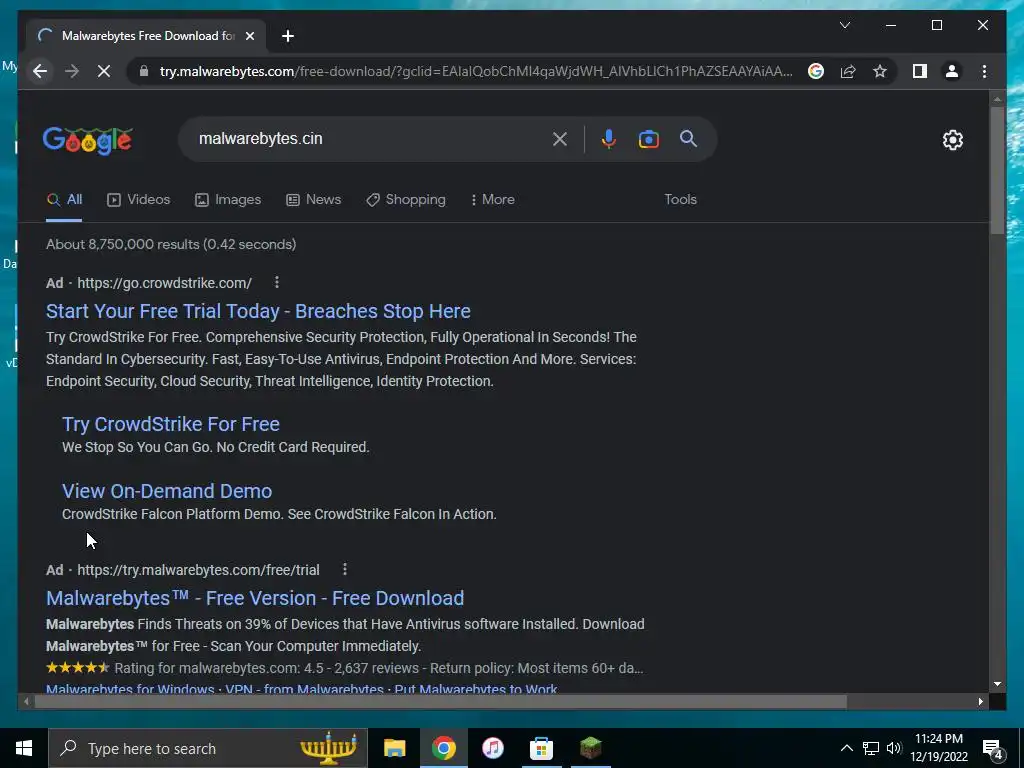Click the go.crowdstrike.com ad URL

(x=164, y=283)
